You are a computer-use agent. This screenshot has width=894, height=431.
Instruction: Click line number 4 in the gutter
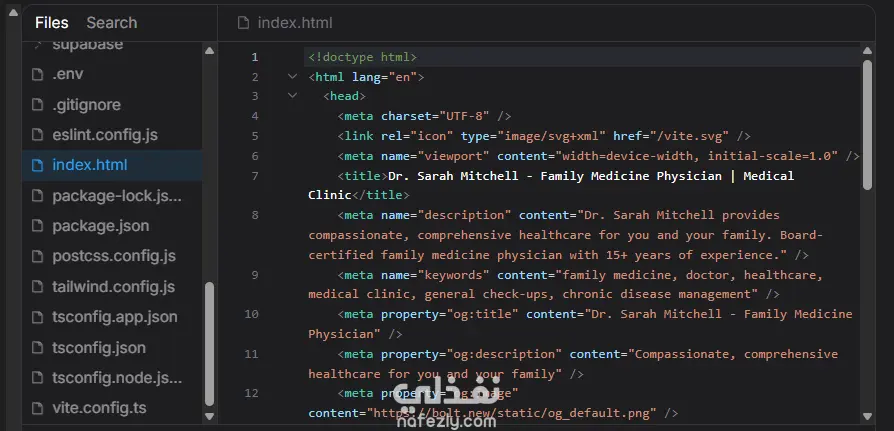point(254,116)
